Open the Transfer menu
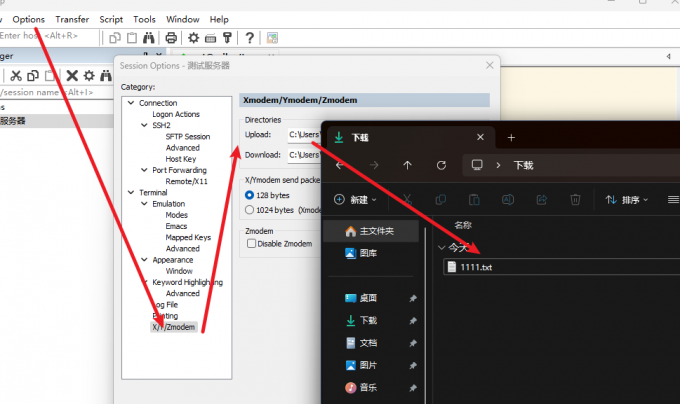 point(72,20)
